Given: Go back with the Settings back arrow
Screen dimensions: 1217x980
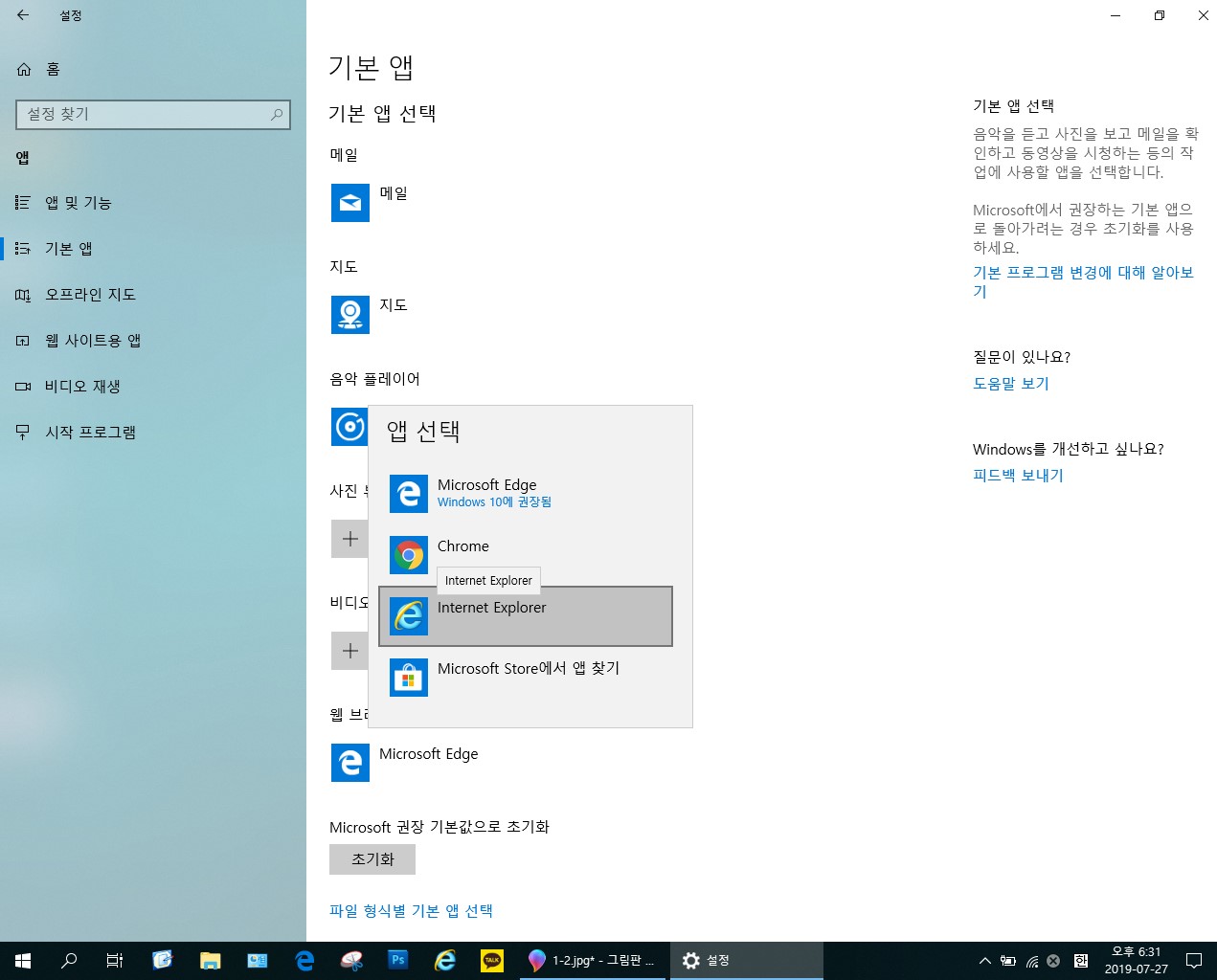Looking at the screenshot, I should pyautogui.click(x=23, y=15).
